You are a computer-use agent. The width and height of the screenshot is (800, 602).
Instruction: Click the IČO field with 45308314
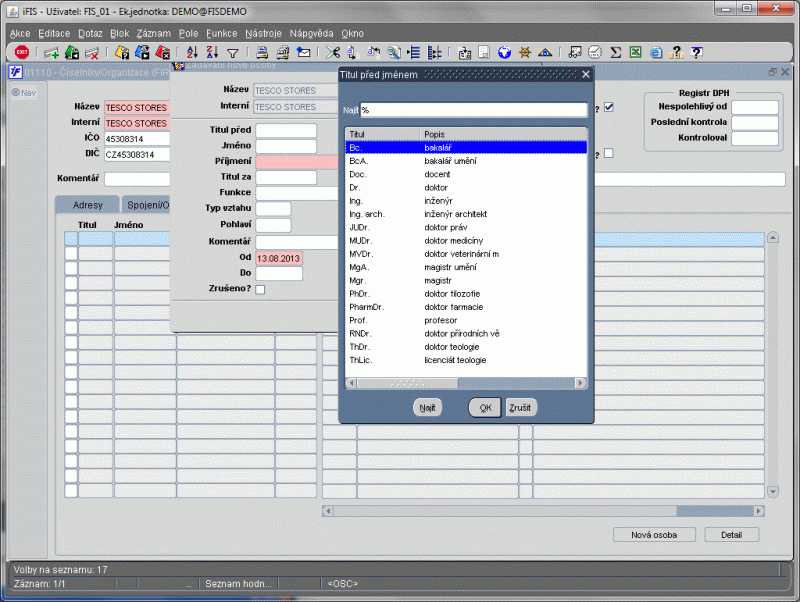[x=137, y=139]
